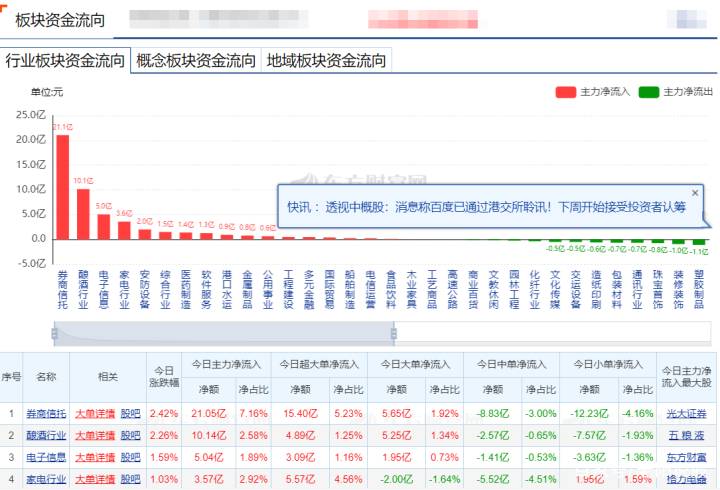Sort by 今日中单净流入 净额 header
Viewport: 720px width, 490px height.
[493, 390]
